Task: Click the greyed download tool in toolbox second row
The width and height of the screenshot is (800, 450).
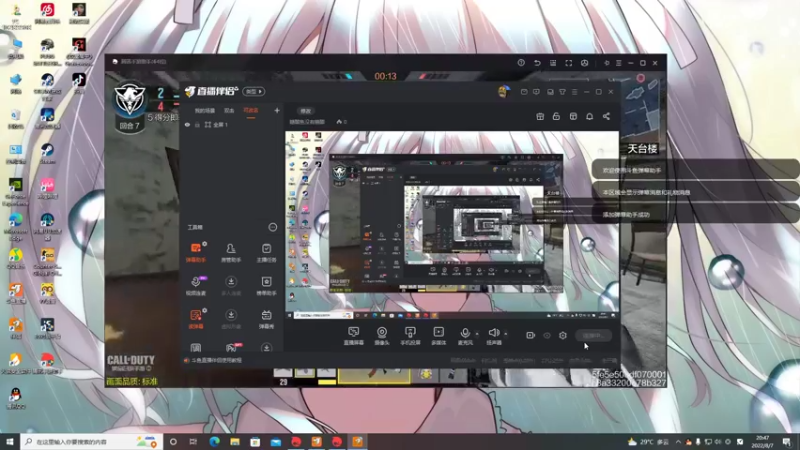Action: click(231, 285)
